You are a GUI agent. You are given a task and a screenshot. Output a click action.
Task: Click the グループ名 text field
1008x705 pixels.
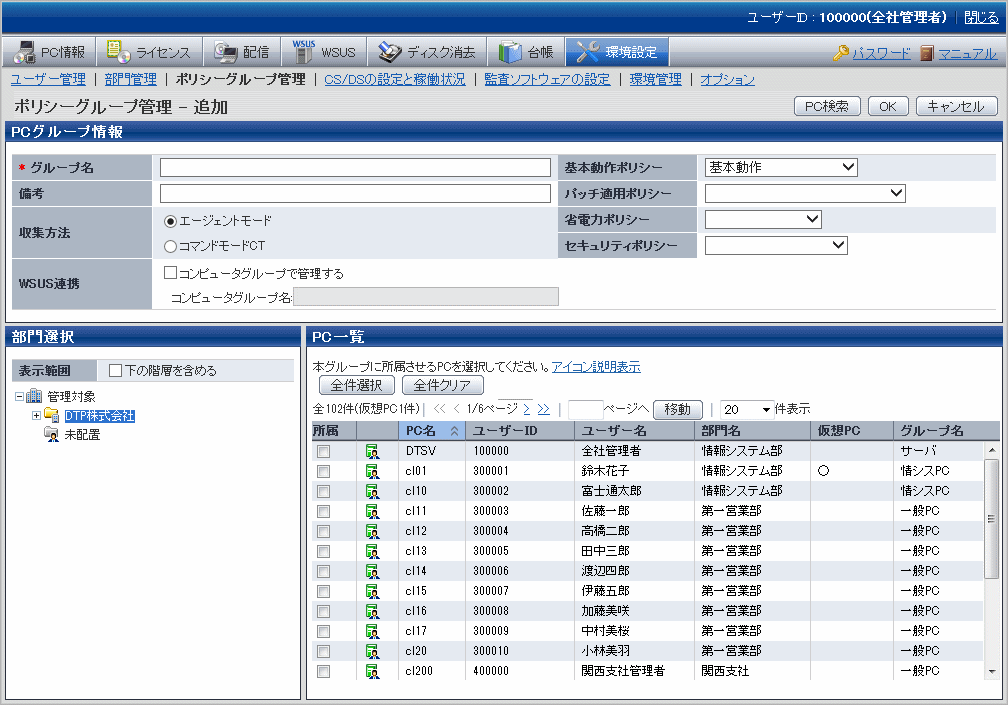point(355,167)
